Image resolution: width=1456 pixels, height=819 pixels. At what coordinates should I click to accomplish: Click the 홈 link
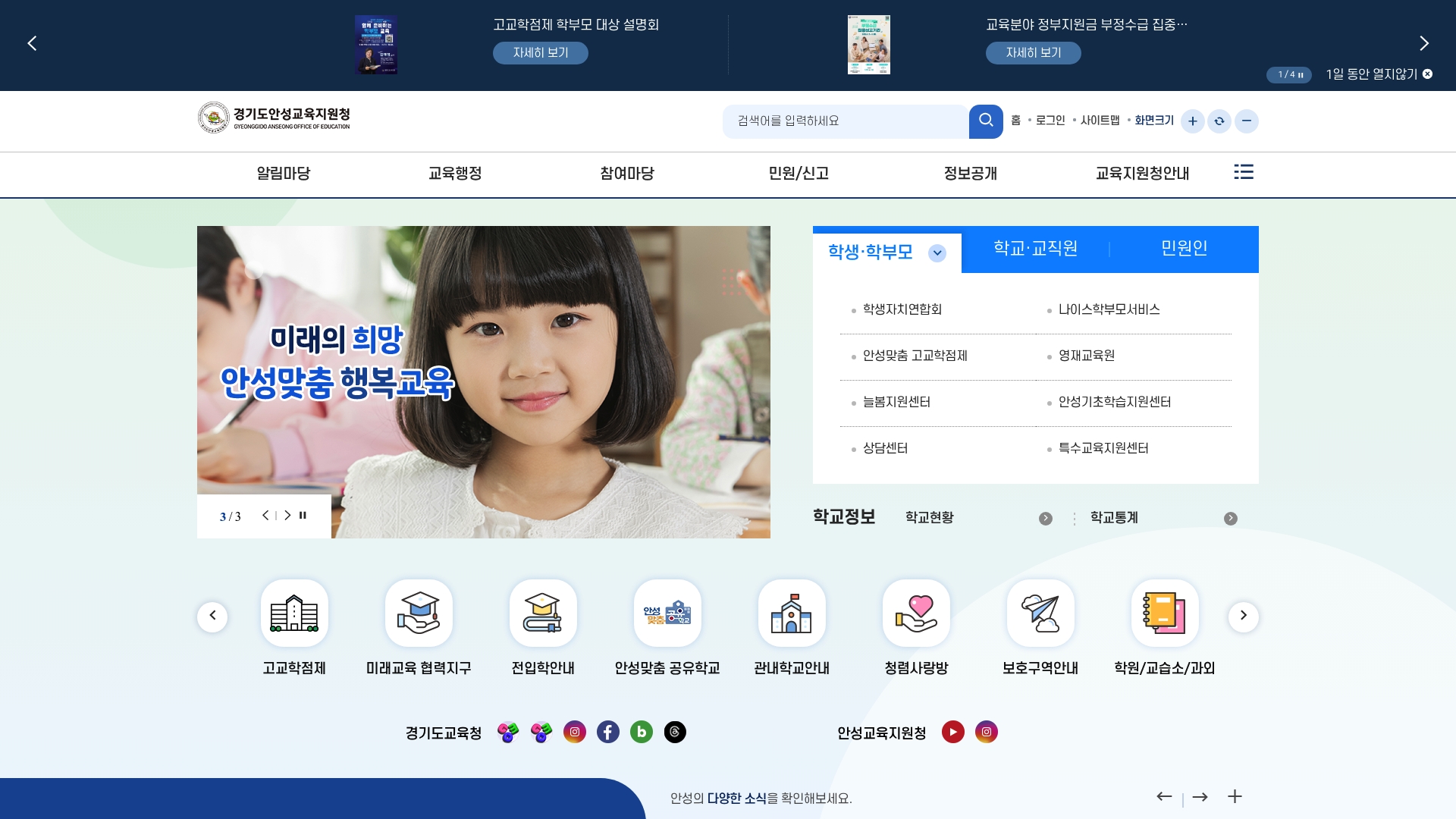point(1016,121)
